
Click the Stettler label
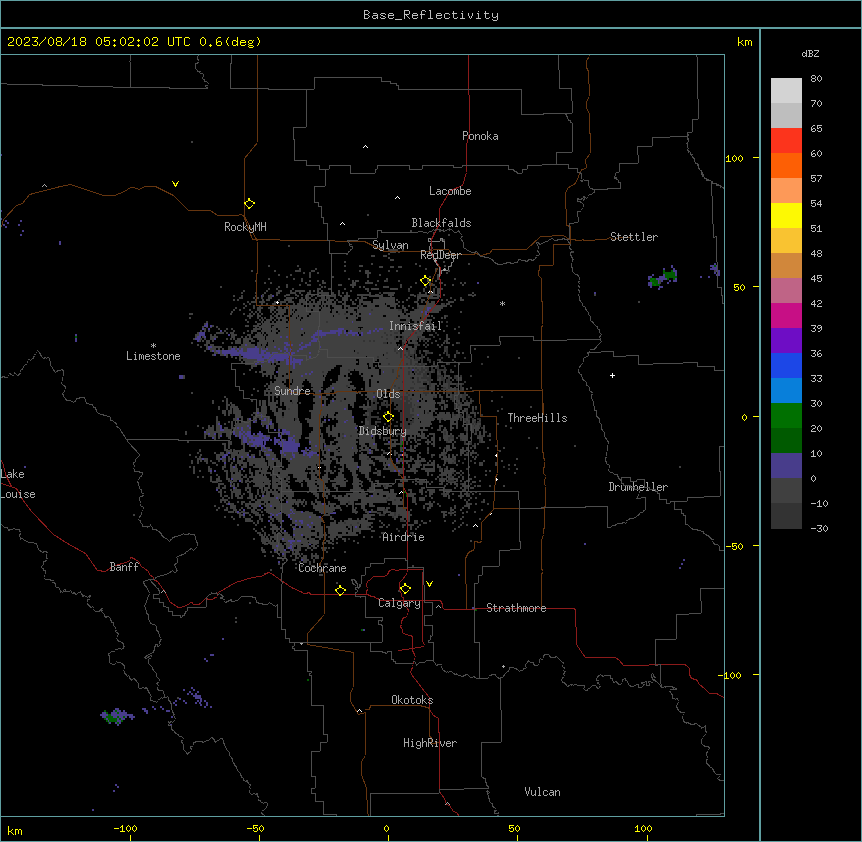634,237
